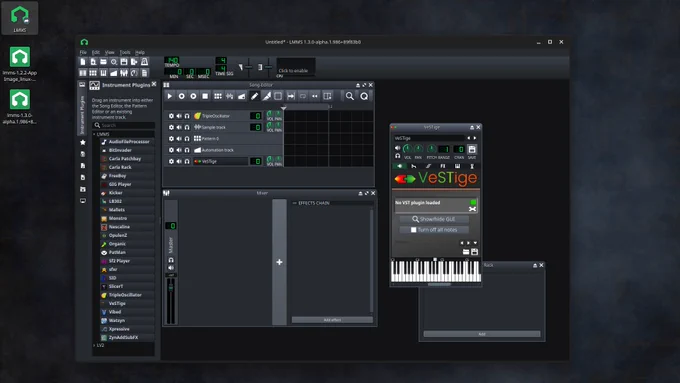
Task: Show the Mixer window from main toolbar
Action: 124,73
